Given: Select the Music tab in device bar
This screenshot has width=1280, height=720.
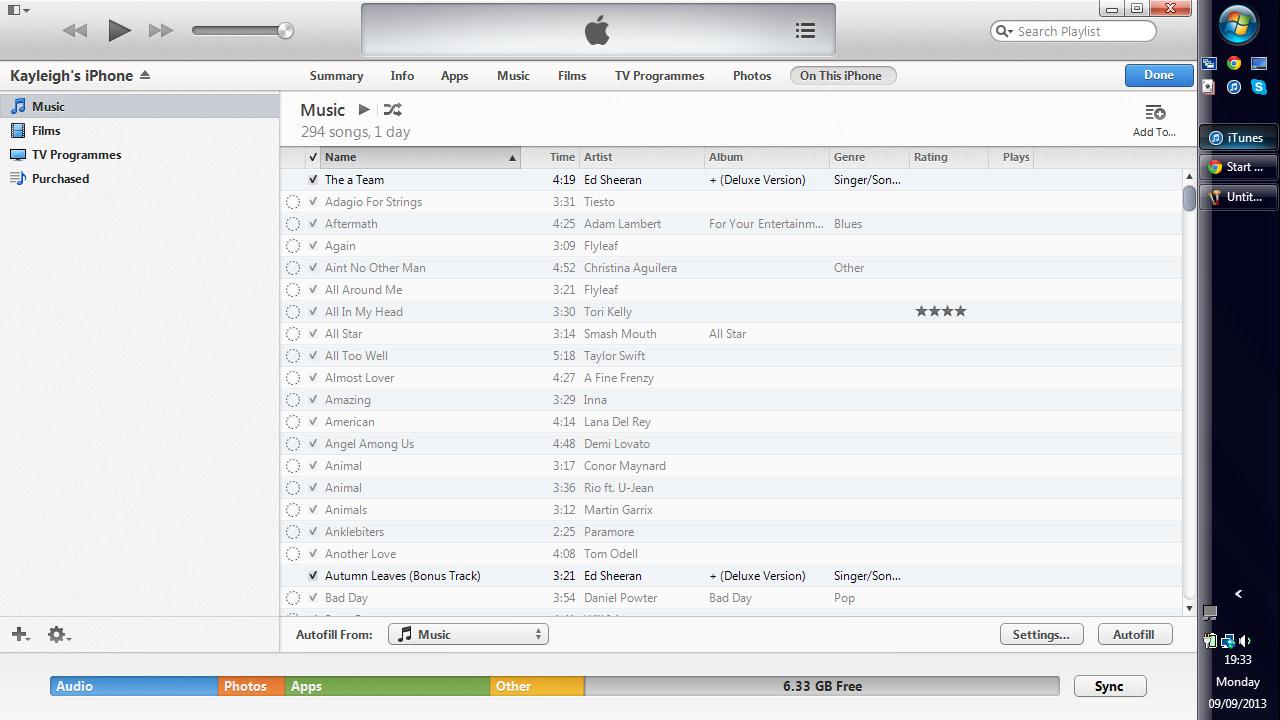Looking at the screenshot, I should [513, 76].
